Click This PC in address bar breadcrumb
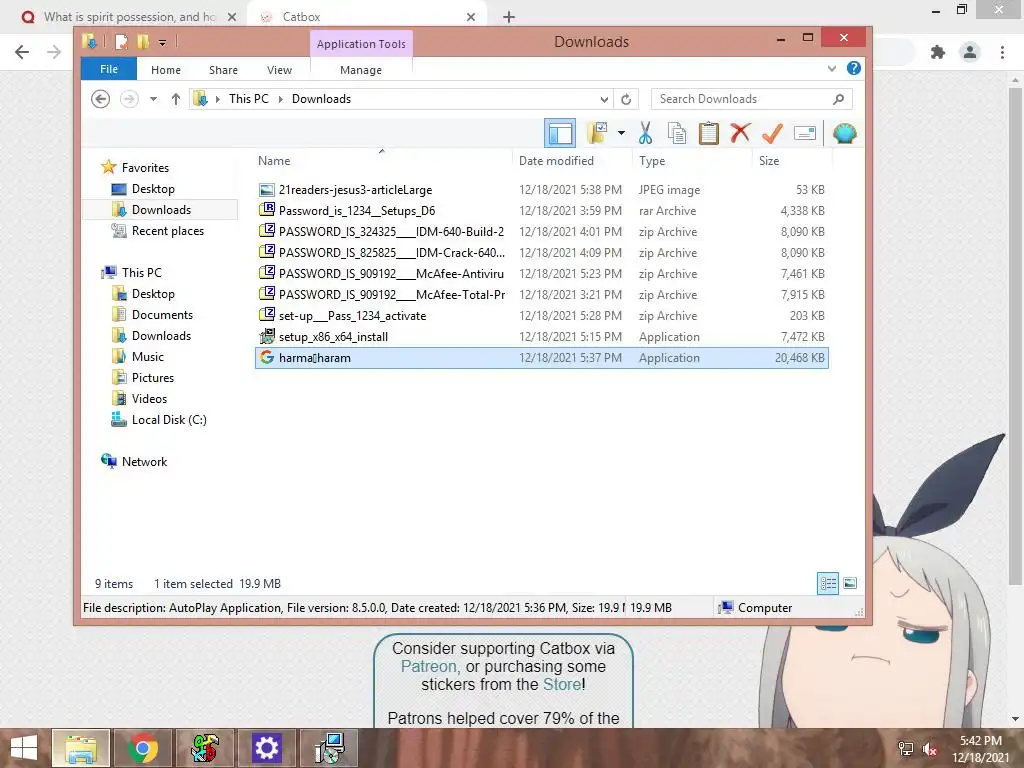The height and width of the screenshot is (768, 1024). point(248,99)
